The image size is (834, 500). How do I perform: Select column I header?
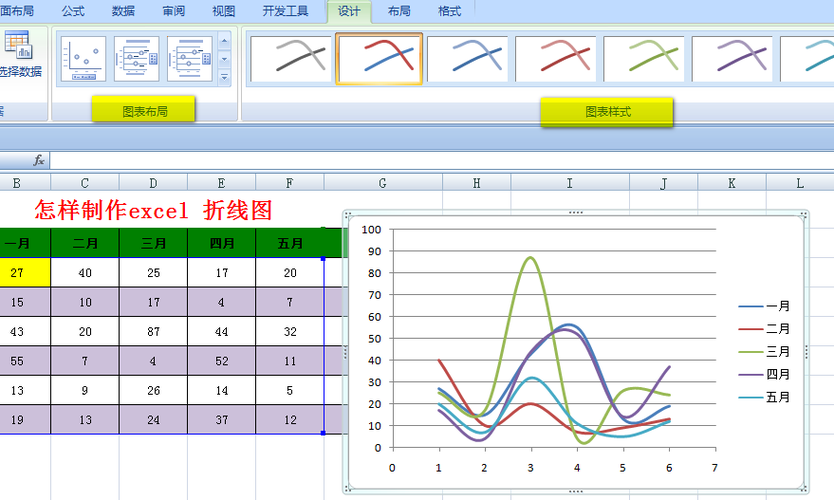coord(570,183)
